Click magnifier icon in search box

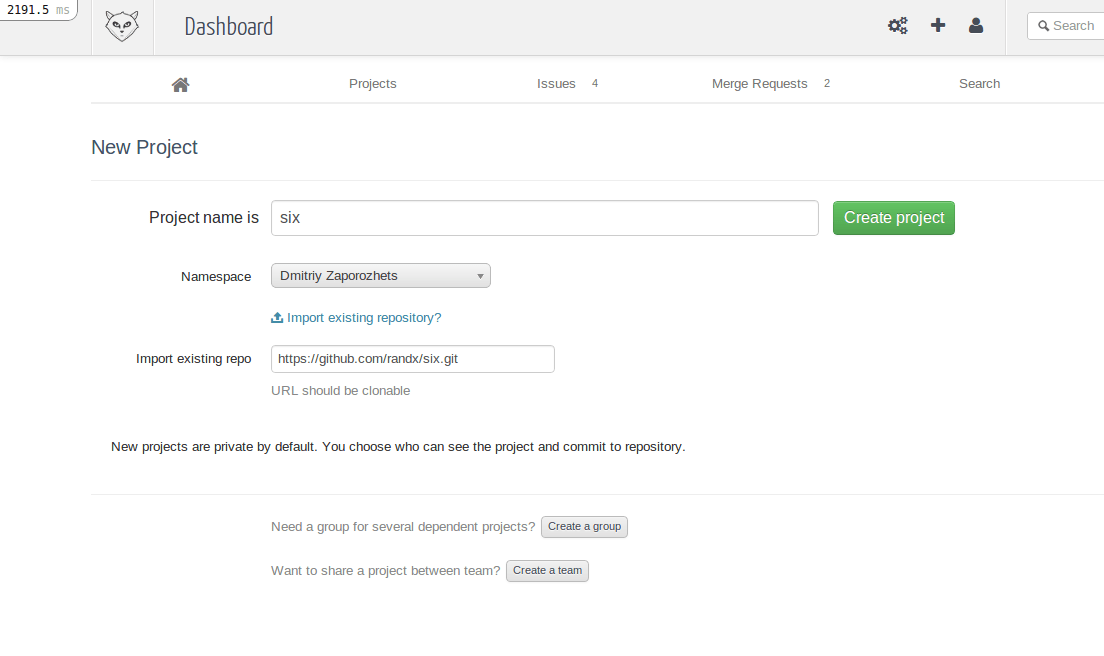(1043, 26)
